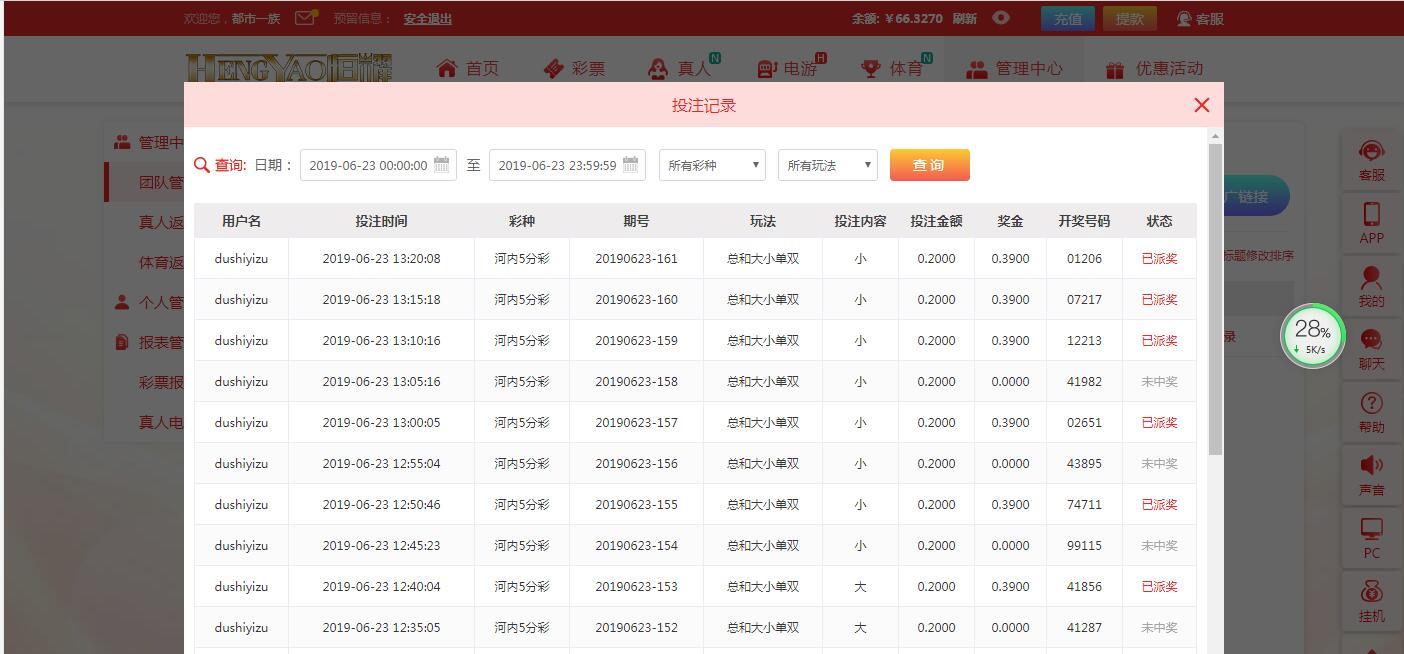
Task: Click issue 20190623-154 cell
Action: click(636, 545)
